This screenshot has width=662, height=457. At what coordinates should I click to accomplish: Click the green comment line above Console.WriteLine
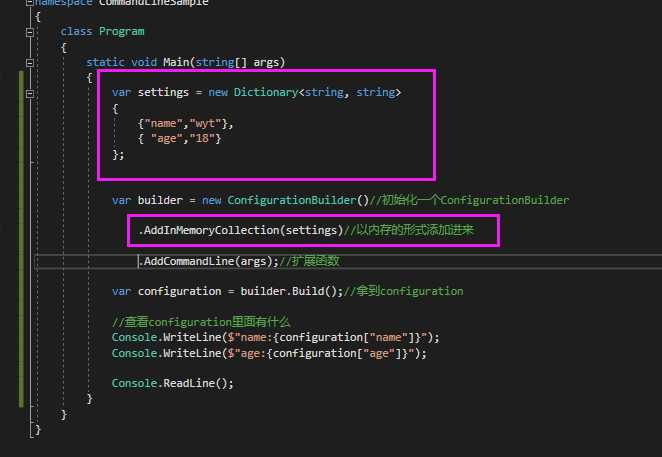(x=201, y=322)
